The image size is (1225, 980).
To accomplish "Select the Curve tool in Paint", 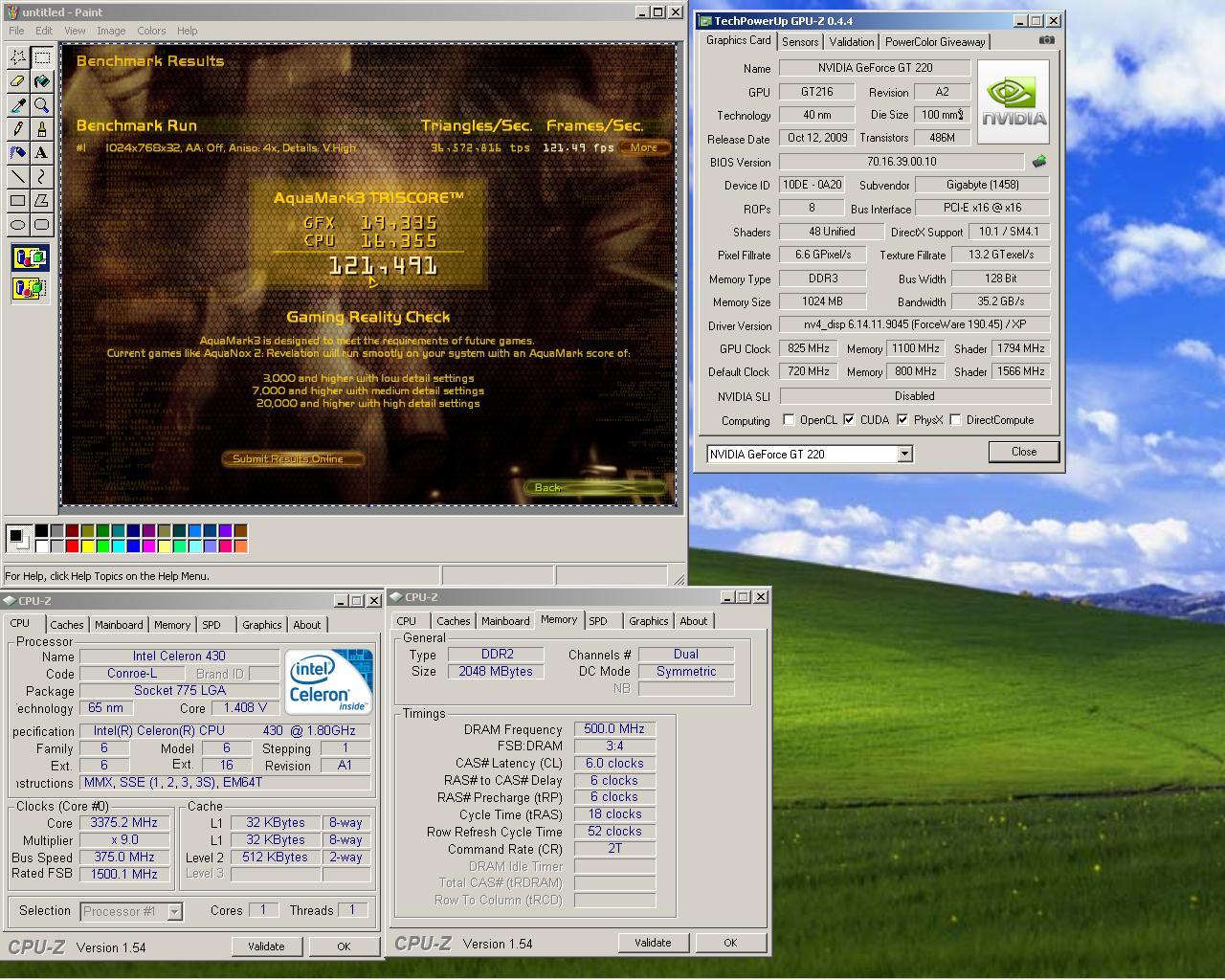I will pos(41,177).
